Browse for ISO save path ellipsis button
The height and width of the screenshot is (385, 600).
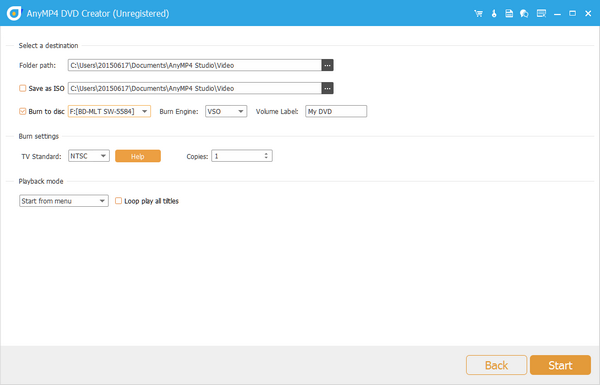point(327,88)
